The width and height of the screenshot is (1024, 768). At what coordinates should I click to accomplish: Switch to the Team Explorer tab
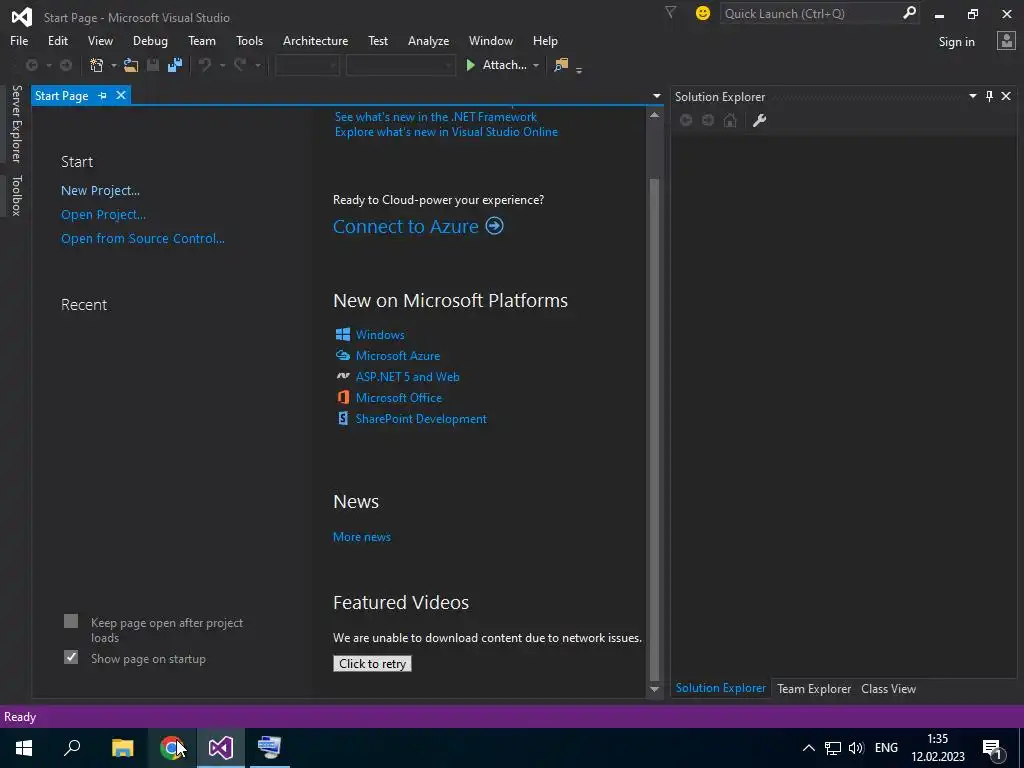click(x=814, y=688)
